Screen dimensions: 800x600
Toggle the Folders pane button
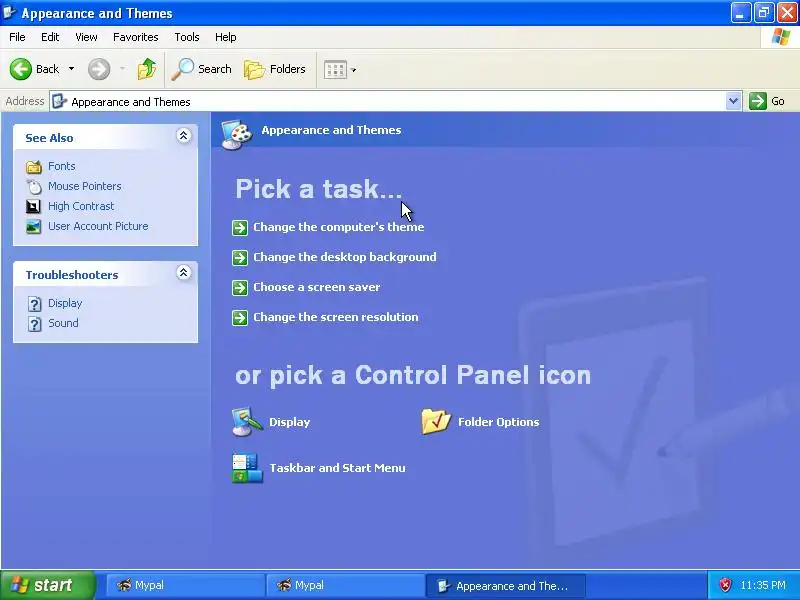(275, 69)
